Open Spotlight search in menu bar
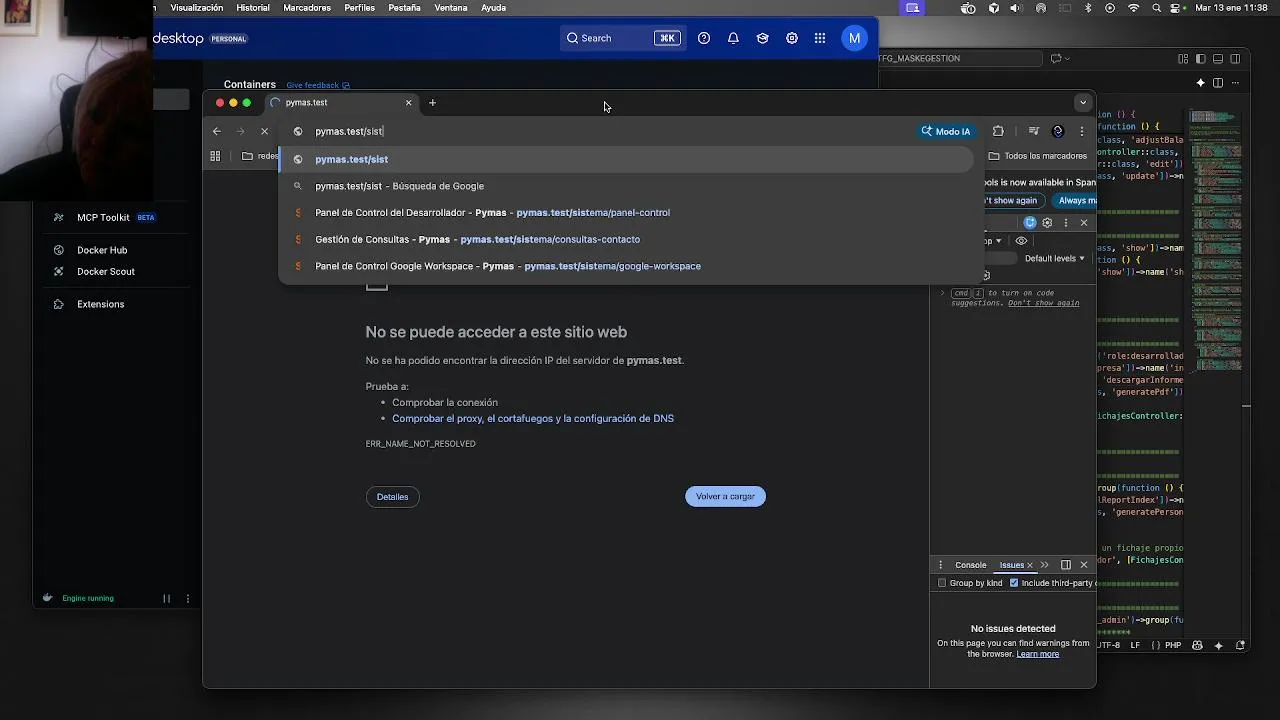 (x=1156, y=8)
